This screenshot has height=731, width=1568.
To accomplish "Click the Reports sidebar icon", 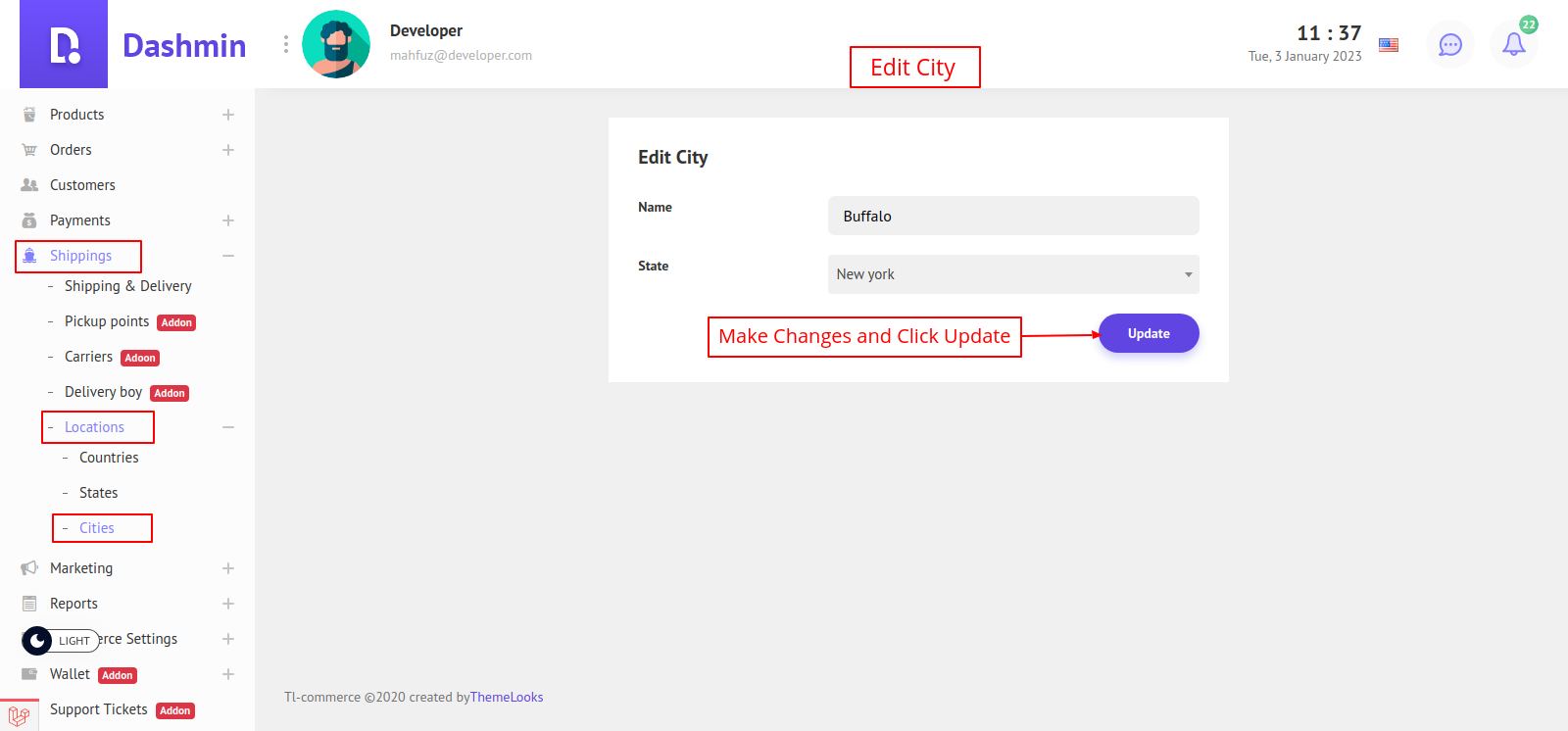I will click(29, 604).
